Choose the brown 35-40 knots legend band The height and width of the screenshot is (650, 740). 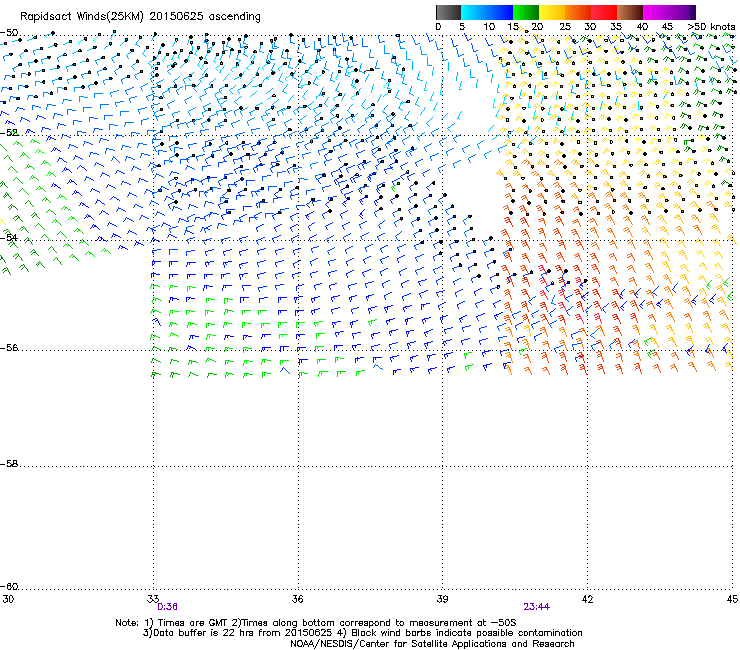[629, 12]
